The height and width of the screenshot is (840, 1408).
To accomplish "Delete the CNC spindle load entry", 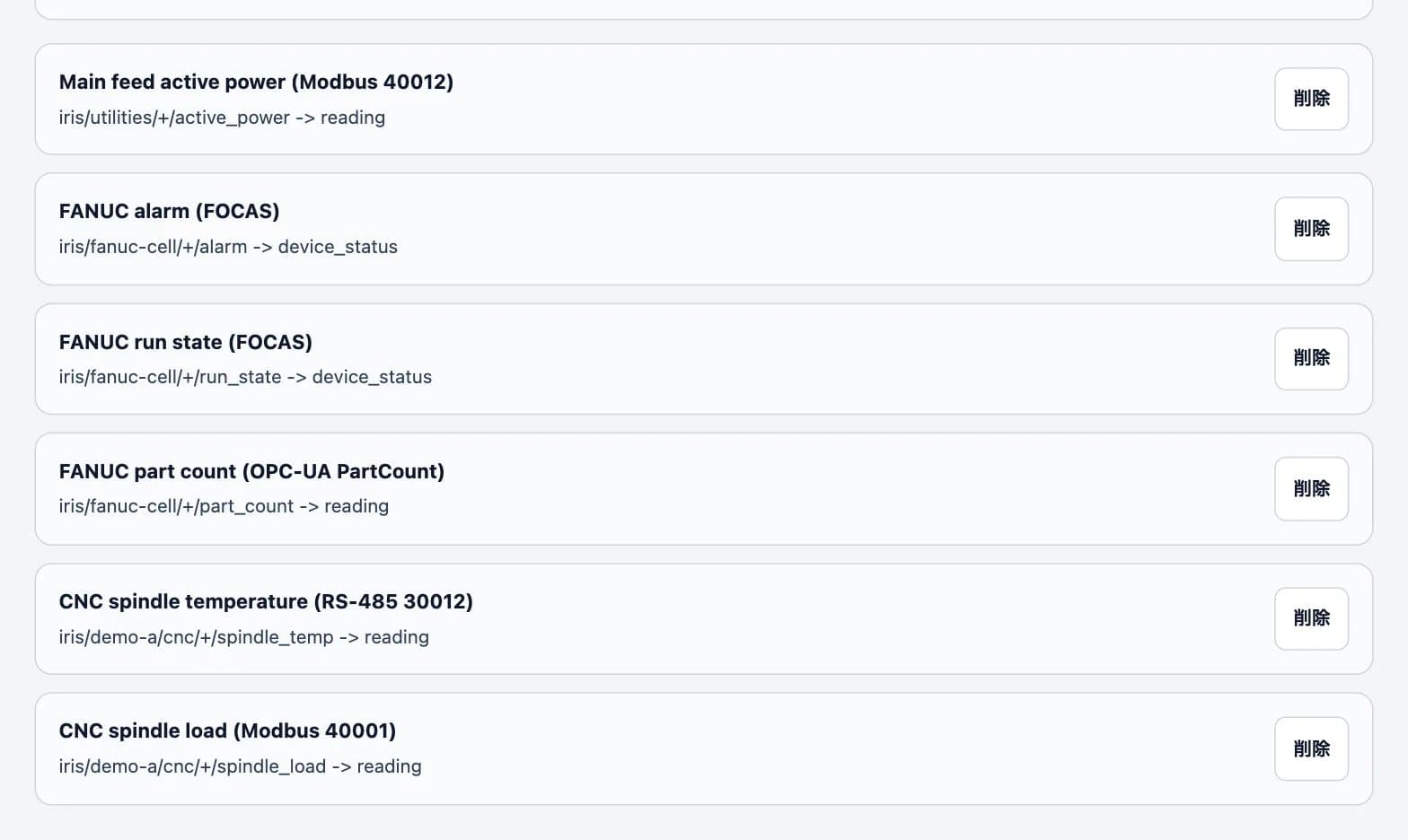I will point(1311,748).
